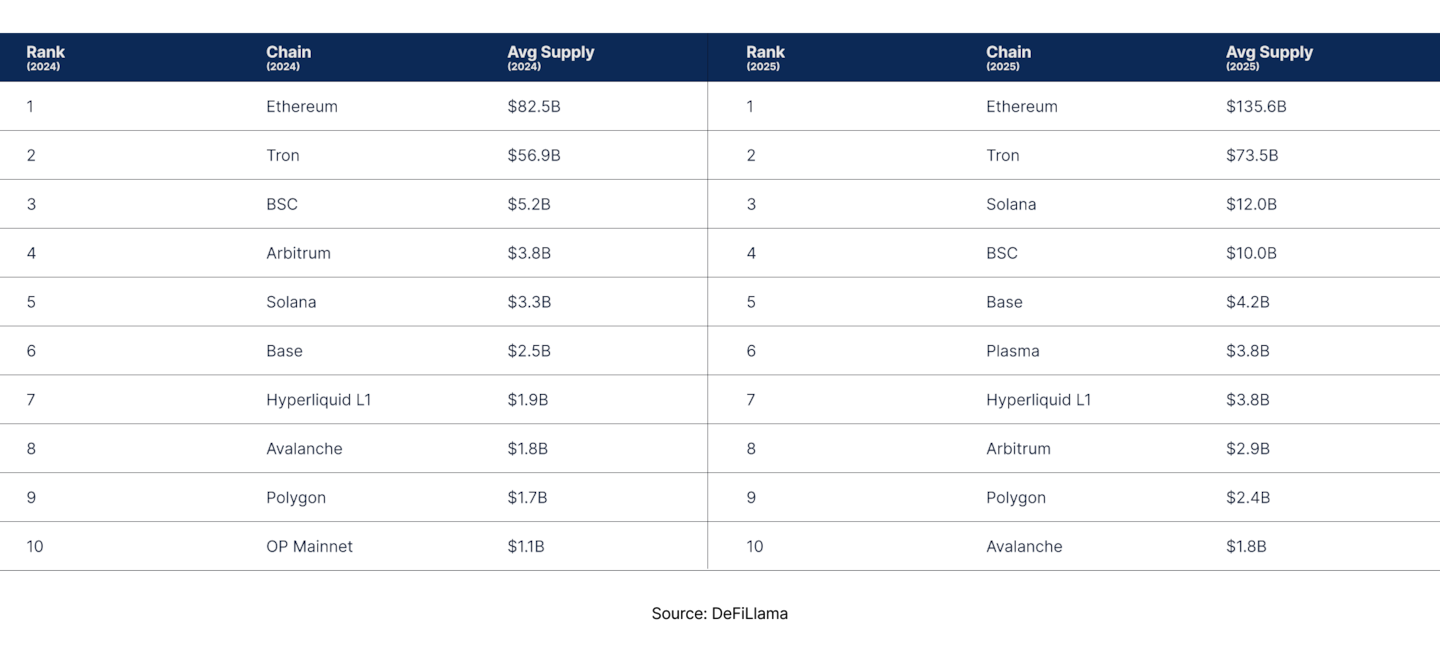Click the Rank (2025) column header

tap(765, 57)
